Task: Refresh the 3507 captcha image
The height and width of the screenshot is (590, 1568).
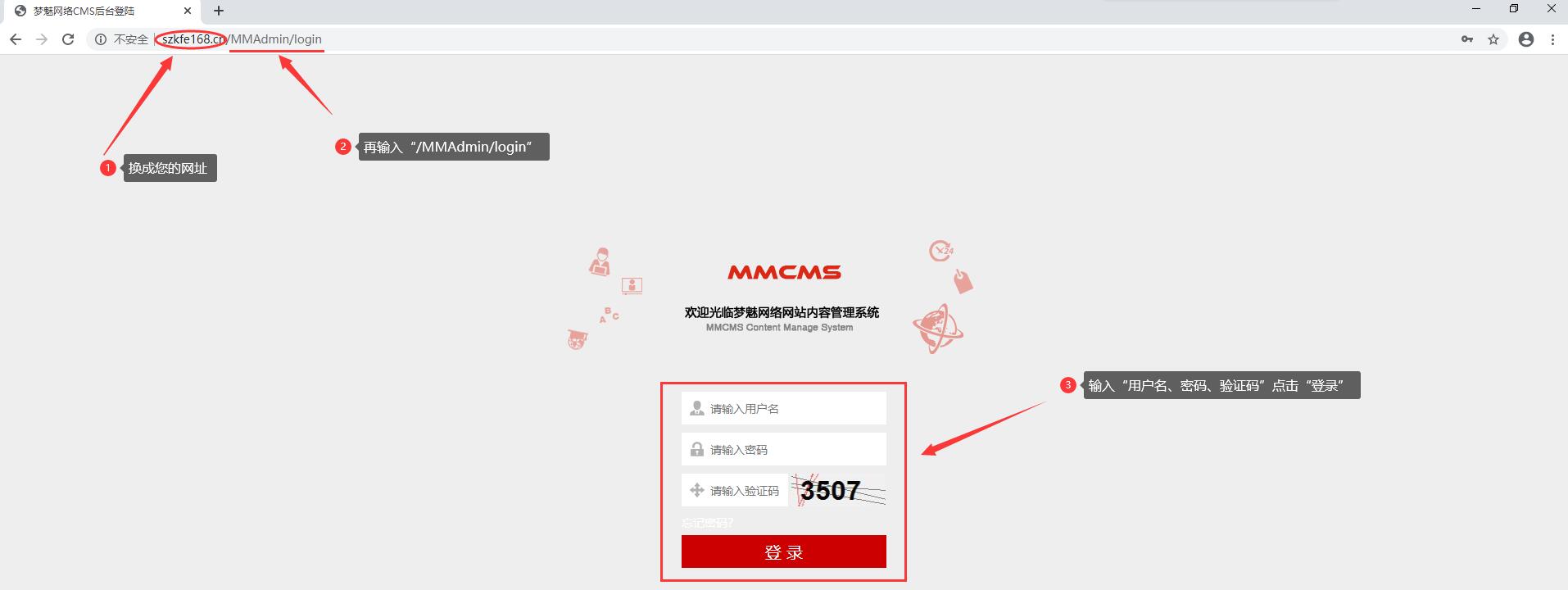Action: (x=839, y=490)
